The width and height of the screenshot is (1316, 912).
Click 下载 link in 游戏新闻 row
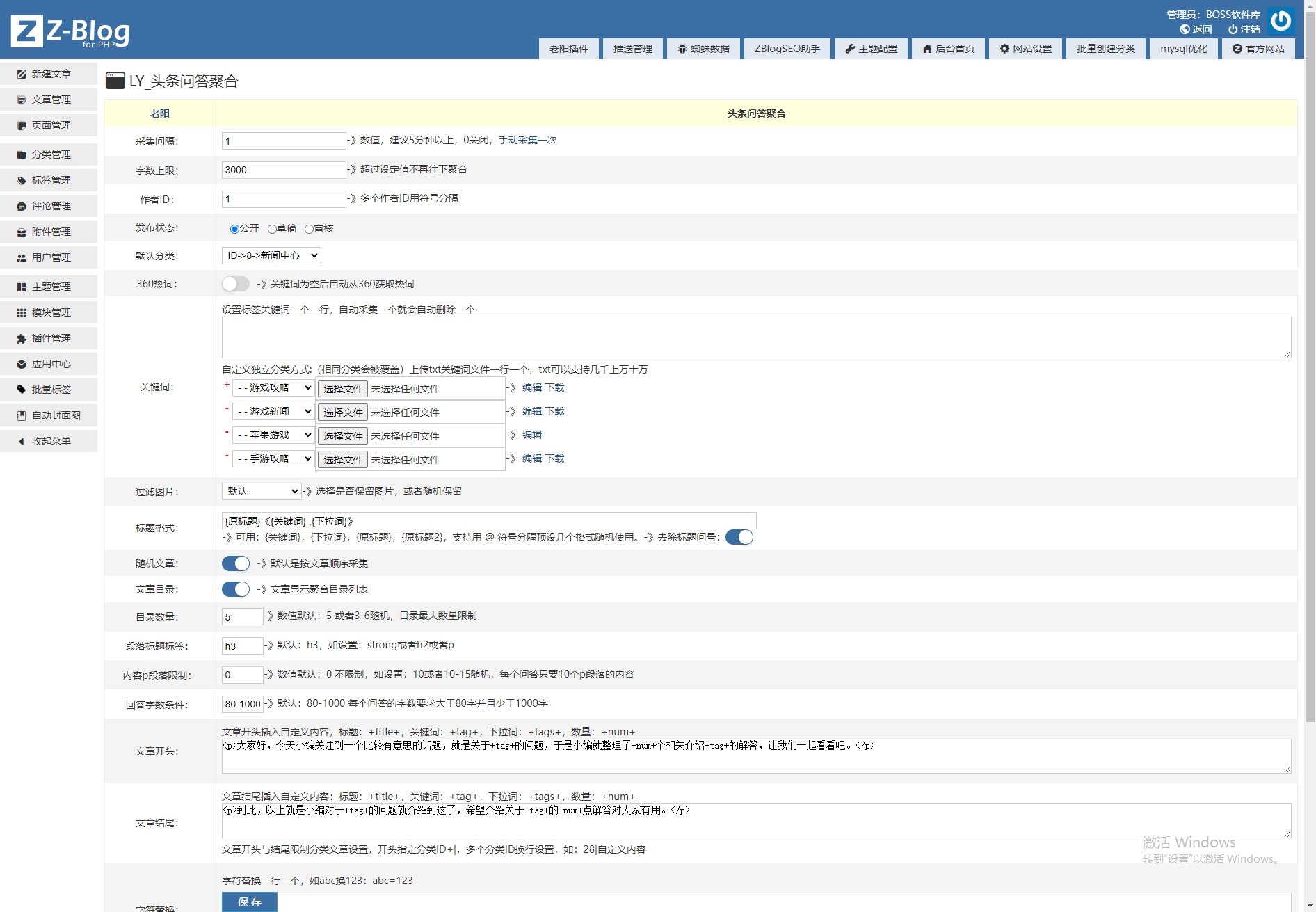[554, 411]
